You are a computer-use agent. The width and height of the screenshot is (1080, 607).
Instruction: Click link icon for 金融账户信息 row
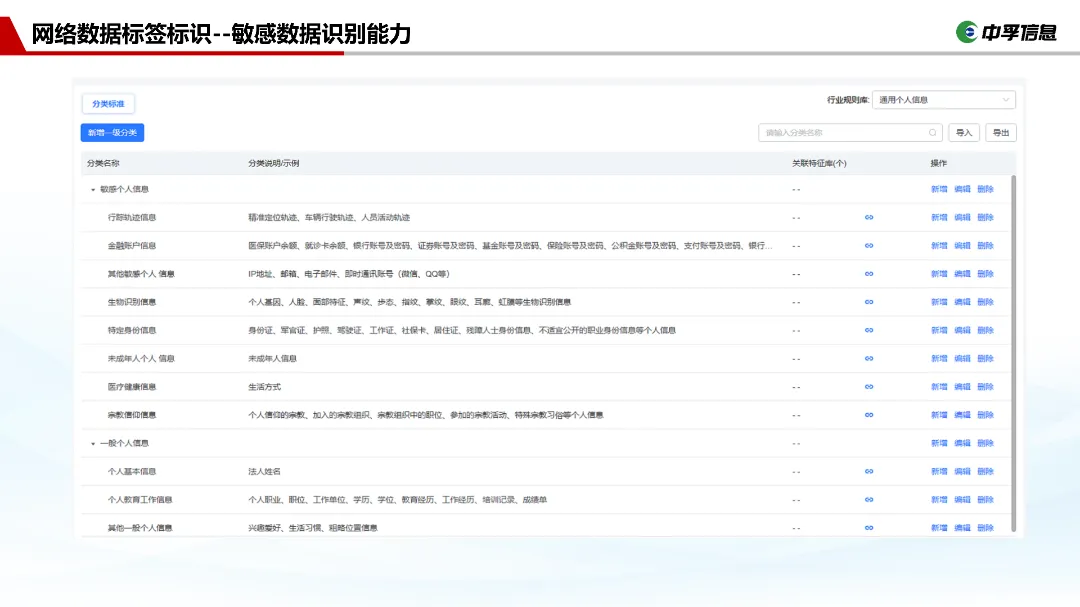pos(869,245)
